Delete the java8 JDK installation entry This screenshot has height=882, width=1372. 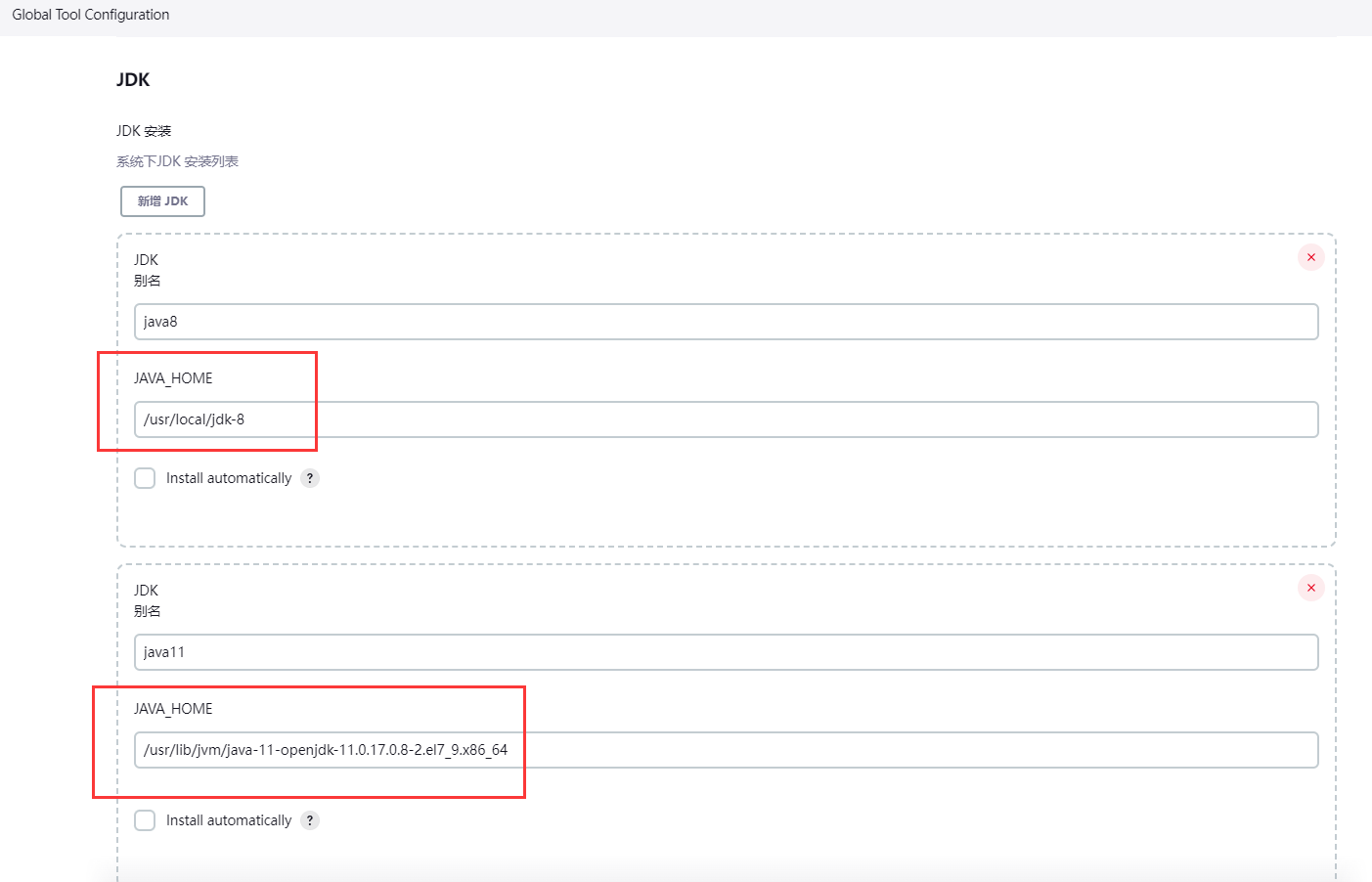(1310, 257)
